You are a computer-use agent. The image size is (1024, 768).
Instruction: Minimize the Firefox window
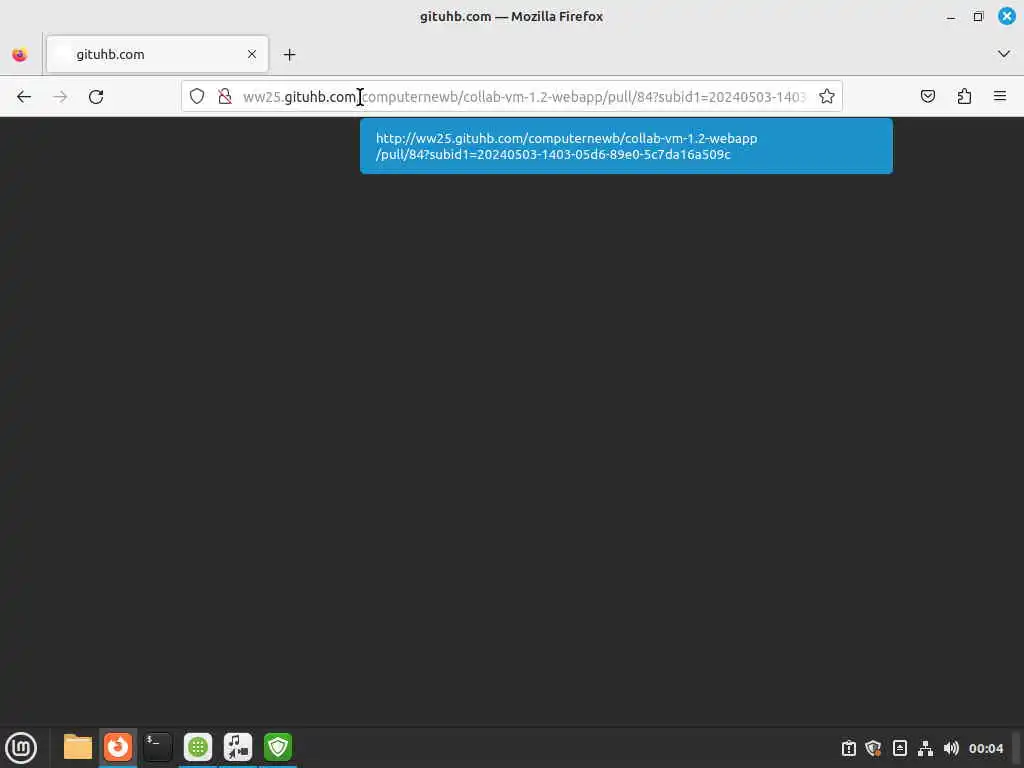tap(951, 17)
